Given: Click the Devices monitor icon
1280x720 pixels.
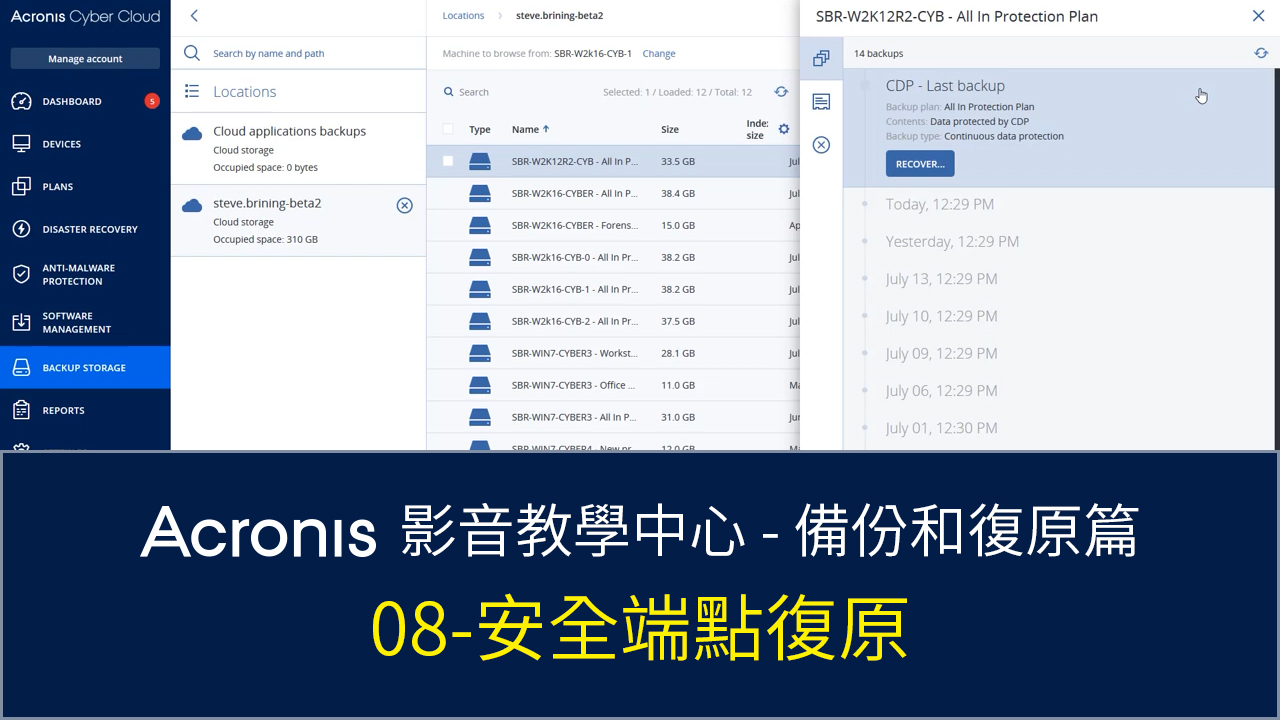Looking at the screenshot, I should [21, 144].
